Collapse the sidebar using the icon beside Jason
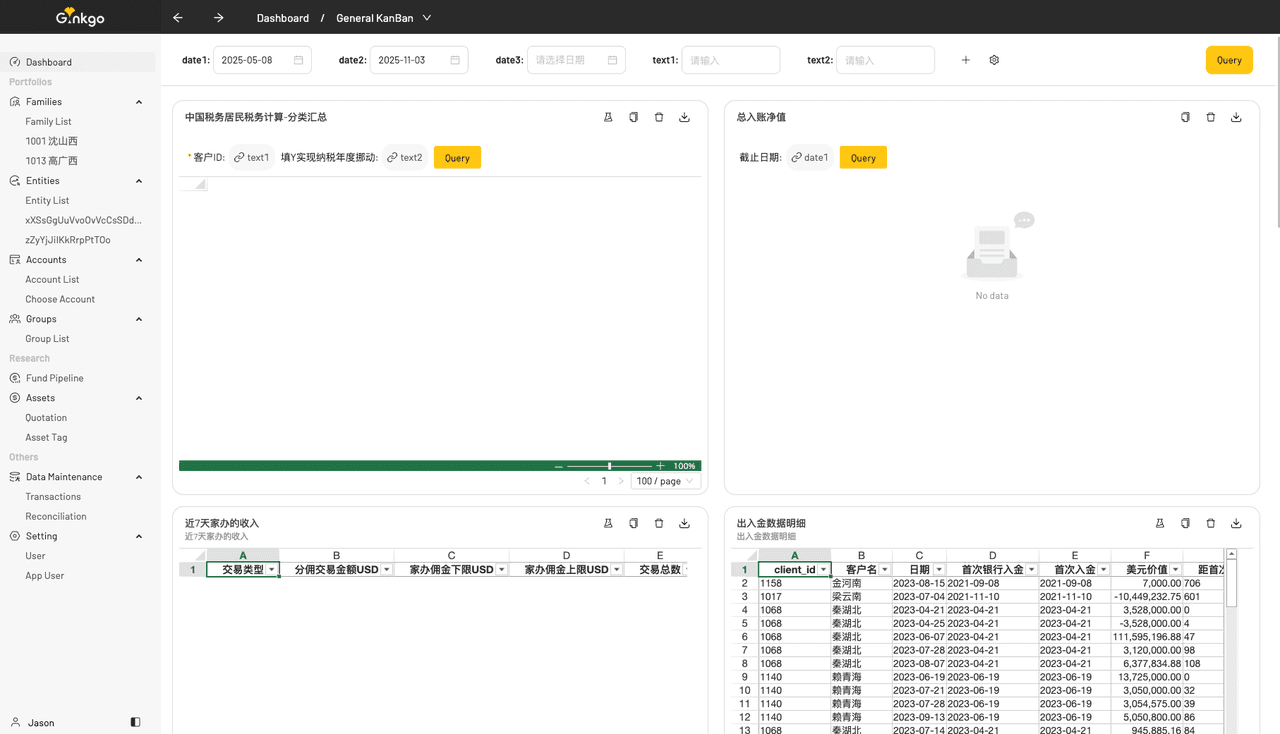Viewport: 1280px width, 734px height. pyautogui.click(x=136, y=722)
